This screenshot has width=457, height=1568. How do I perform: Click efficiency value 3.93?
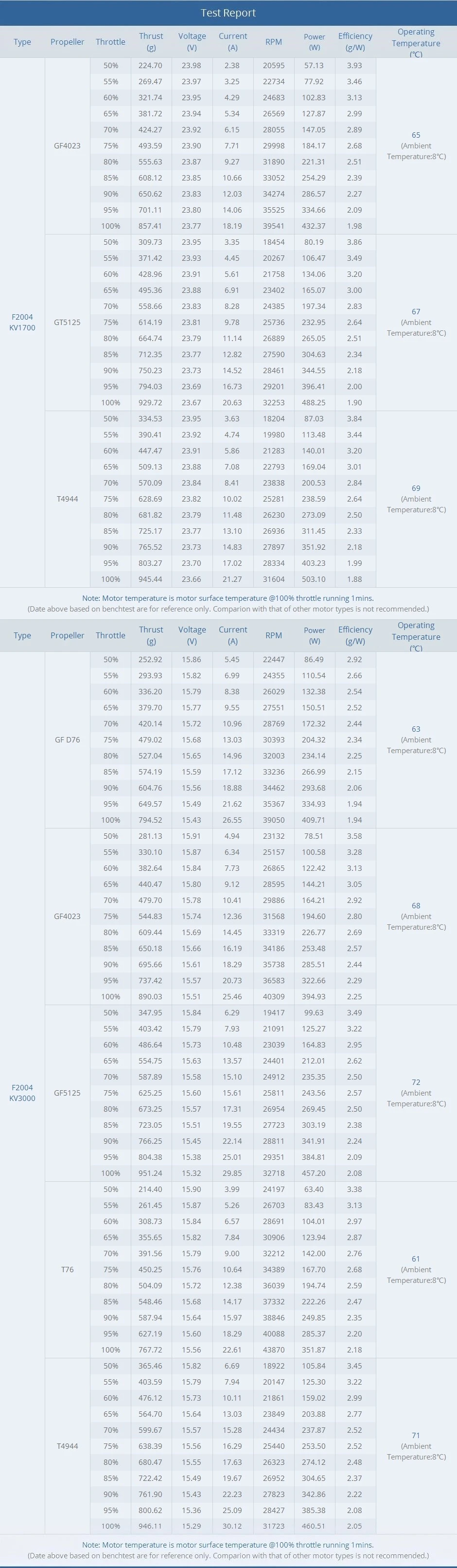[354, 65]
